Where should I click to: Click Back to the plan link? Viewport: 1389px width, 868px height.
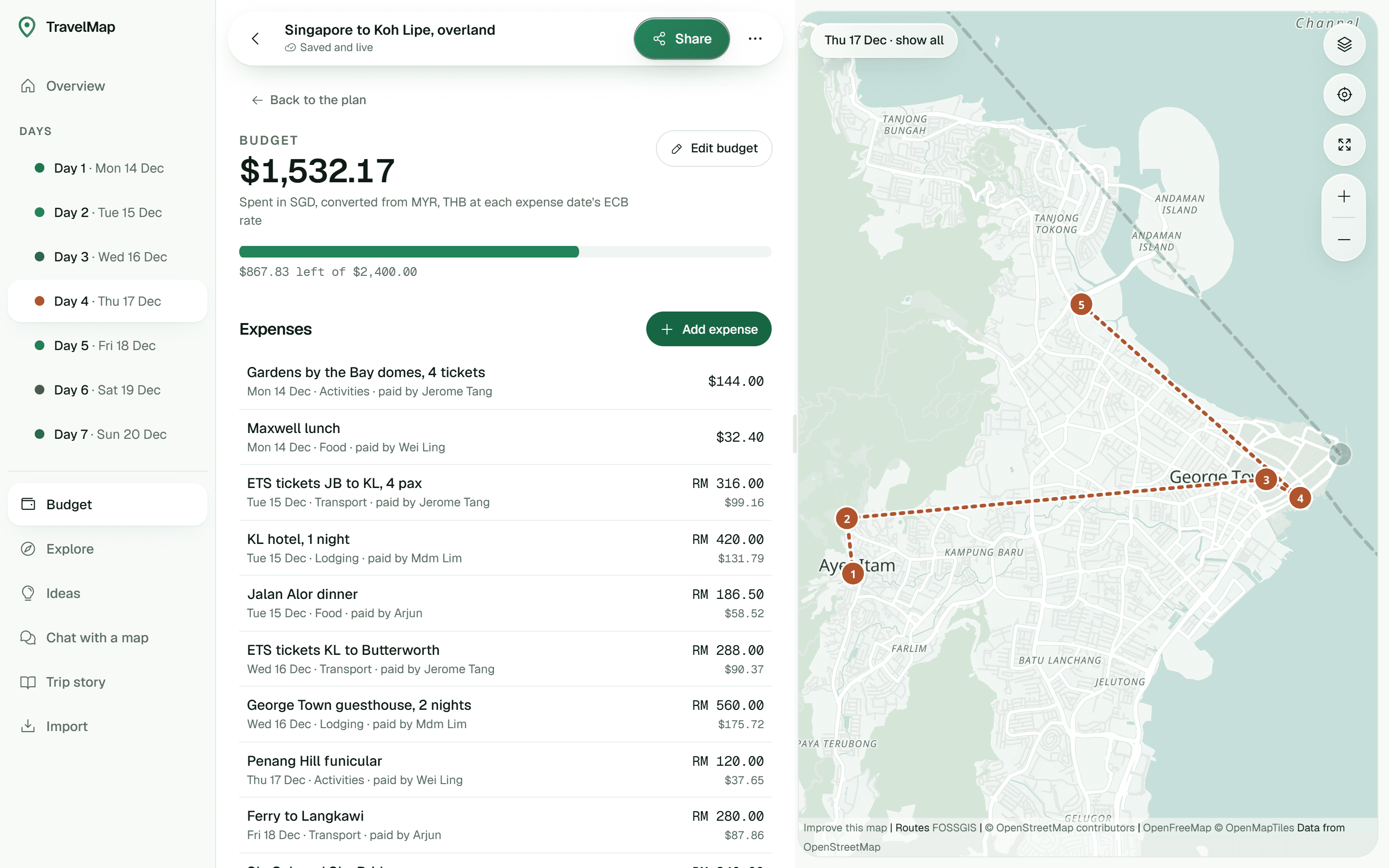pos(309,100)
